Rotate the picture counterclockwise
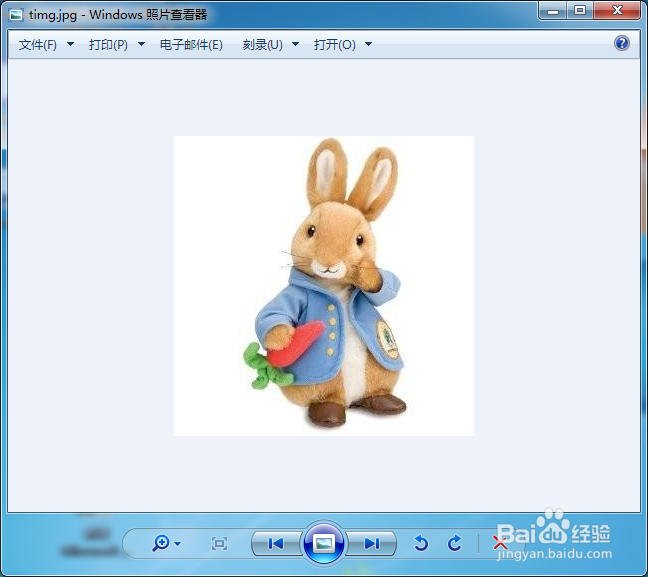This screenshot has height=577, width=648. (x=421, y=543)
